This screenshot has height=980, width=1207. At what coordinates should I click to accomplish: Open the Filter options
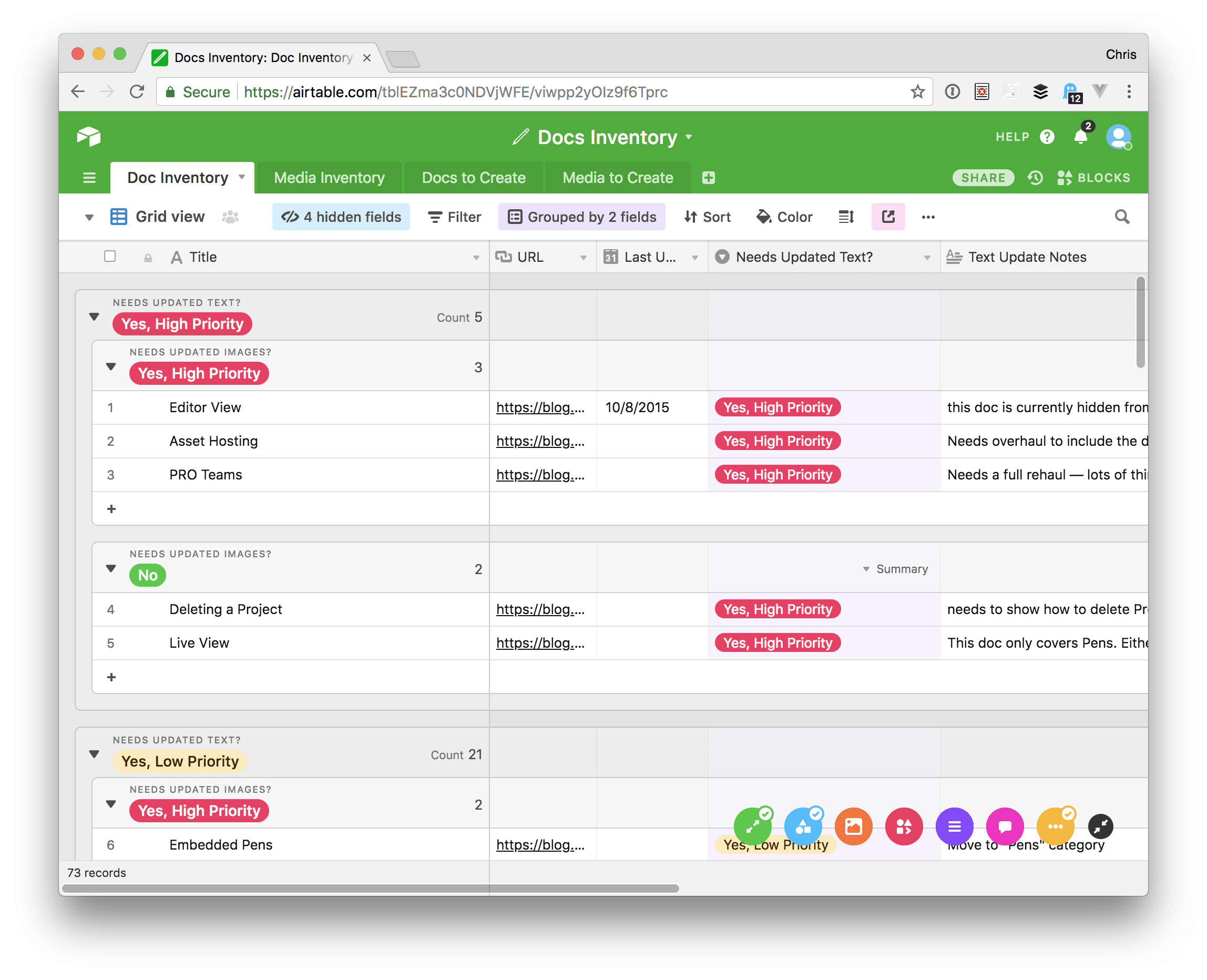[x=454, y=217]
